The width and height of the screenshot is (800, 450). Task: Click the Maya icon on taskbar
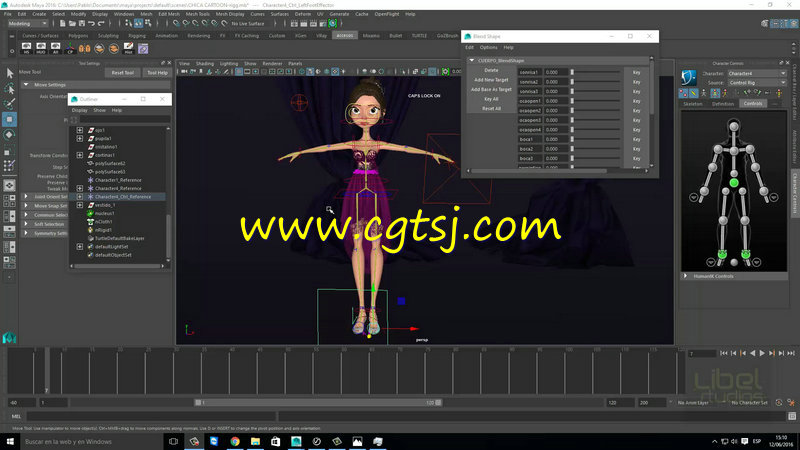coord(296,441)
